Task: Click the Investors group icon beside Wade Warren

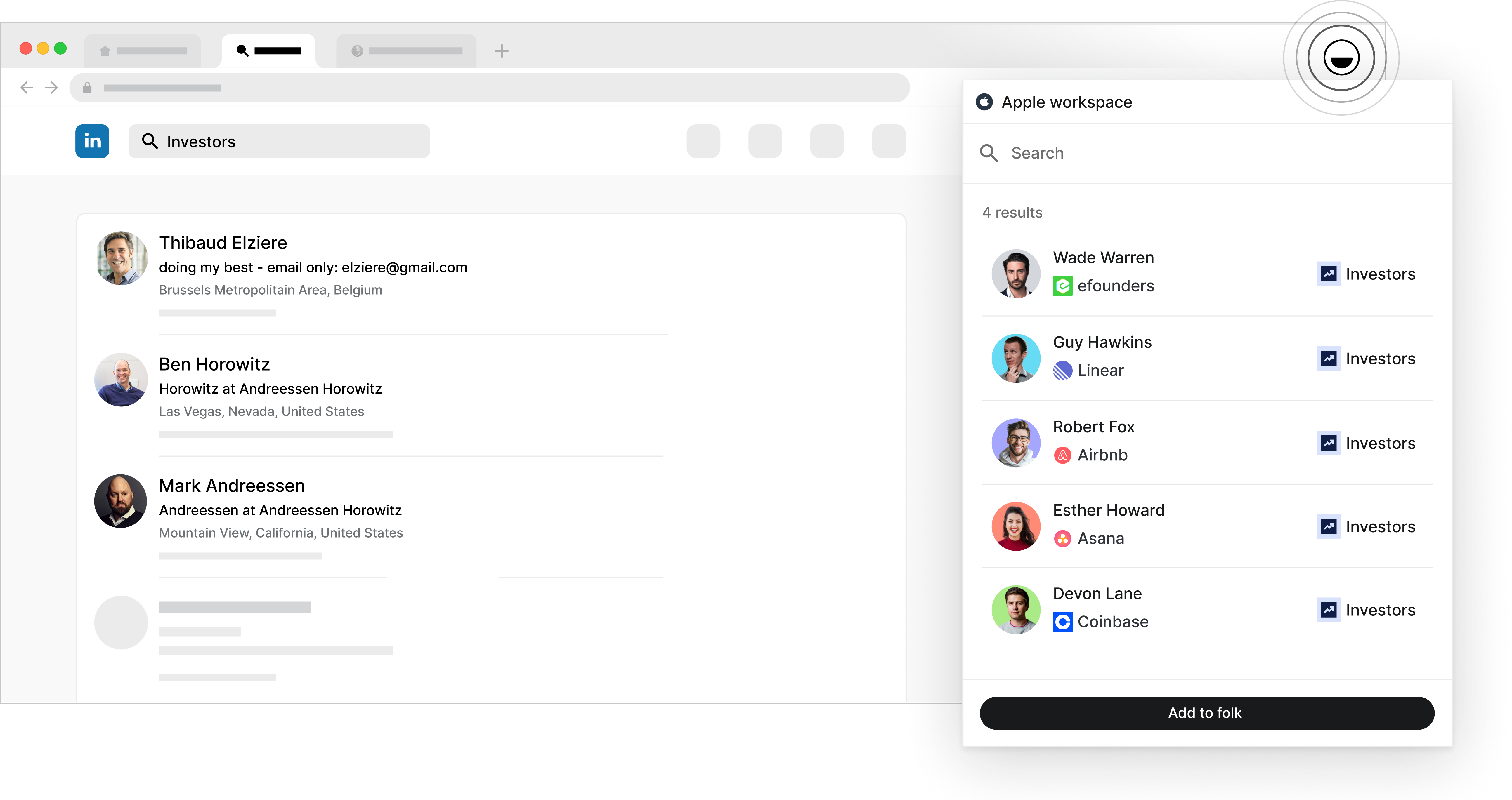Action: (x=1329, y=274)
